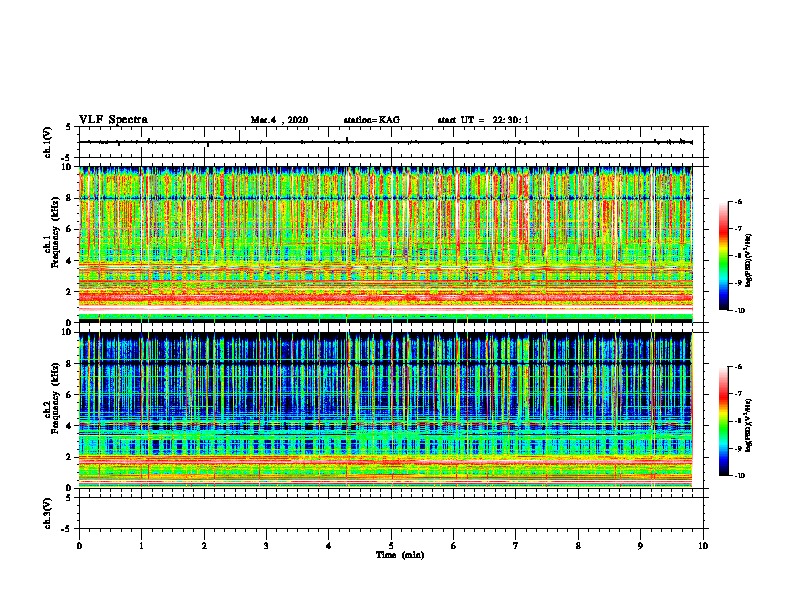
Task: Click the ch.1 "Frequency (kHz)" axis label
Action: (54, 233)
